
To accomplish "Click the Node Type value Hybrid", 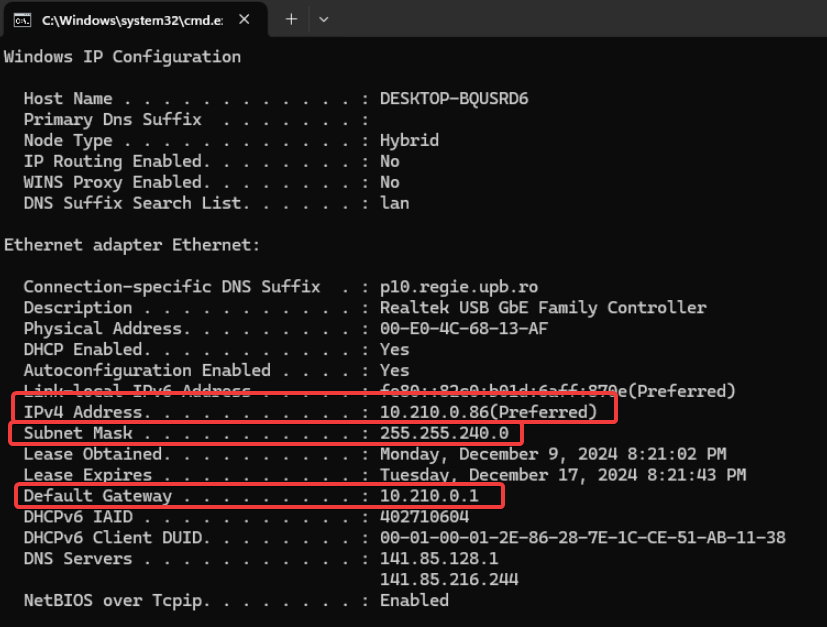I will click(409, 141).
